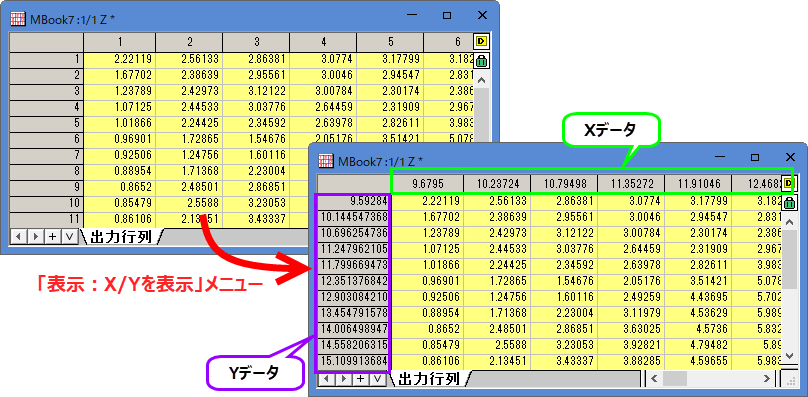Add a new sheet with front window plus button
Screen dimensions: 808x397
coord(361,379)
